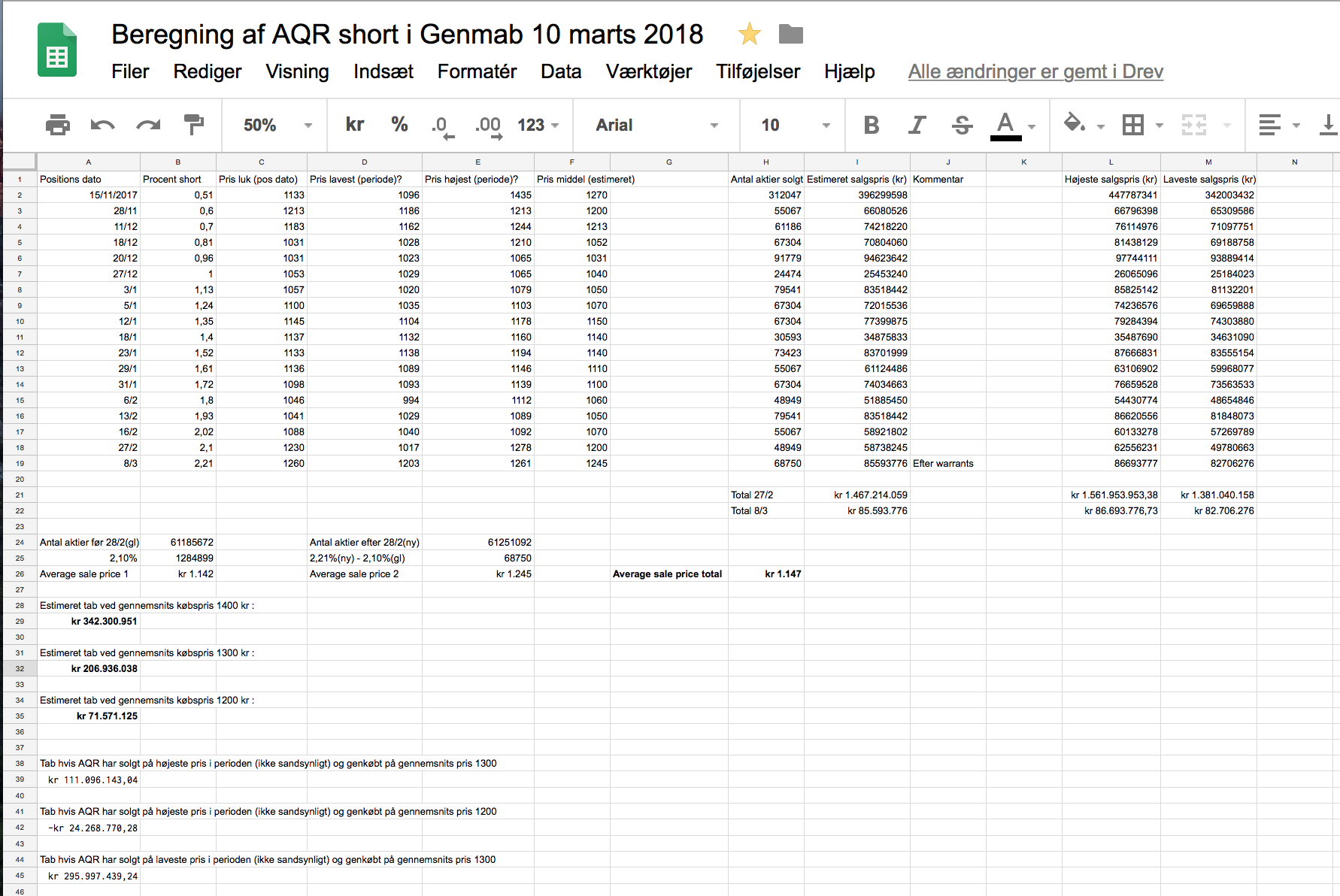
Task: Open the Filer menu
Action: coord(130,71)
